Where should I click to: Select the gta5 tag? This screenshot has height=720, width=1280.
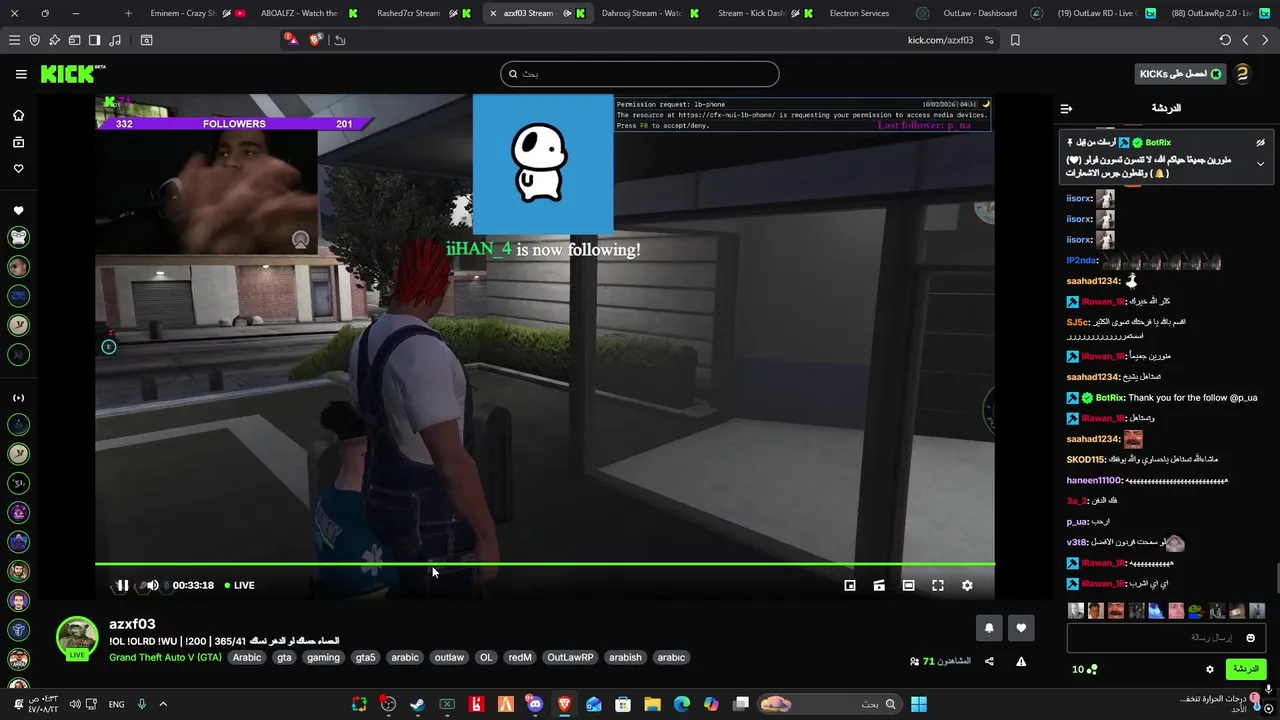[365, 657]
